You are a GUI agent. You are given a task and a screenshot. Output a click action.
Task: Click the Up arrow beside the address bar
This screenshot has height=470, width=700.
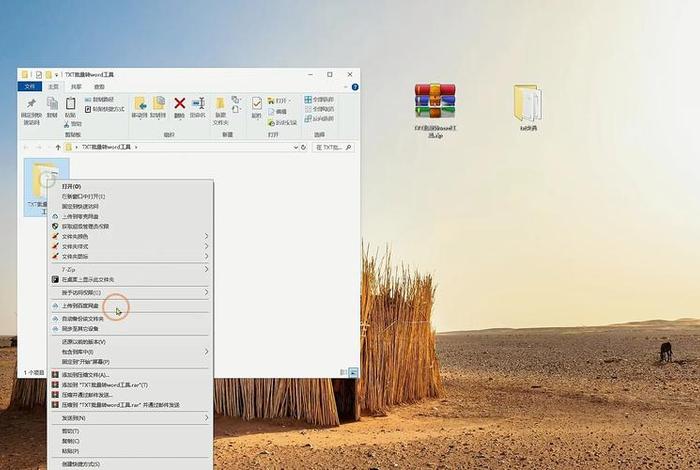pyautogui.click(x=58, y=147)
